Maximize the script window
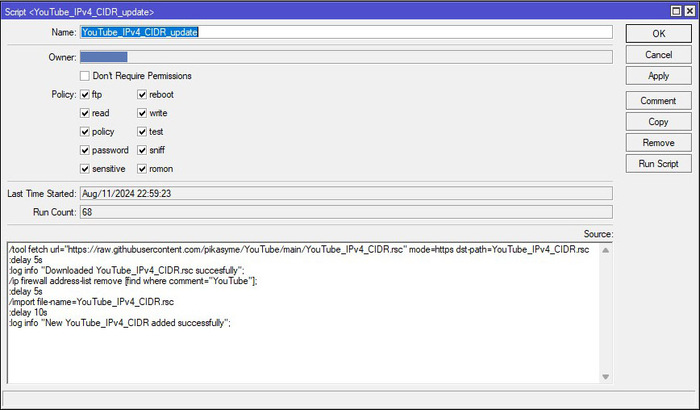 (x=676, y=11)
